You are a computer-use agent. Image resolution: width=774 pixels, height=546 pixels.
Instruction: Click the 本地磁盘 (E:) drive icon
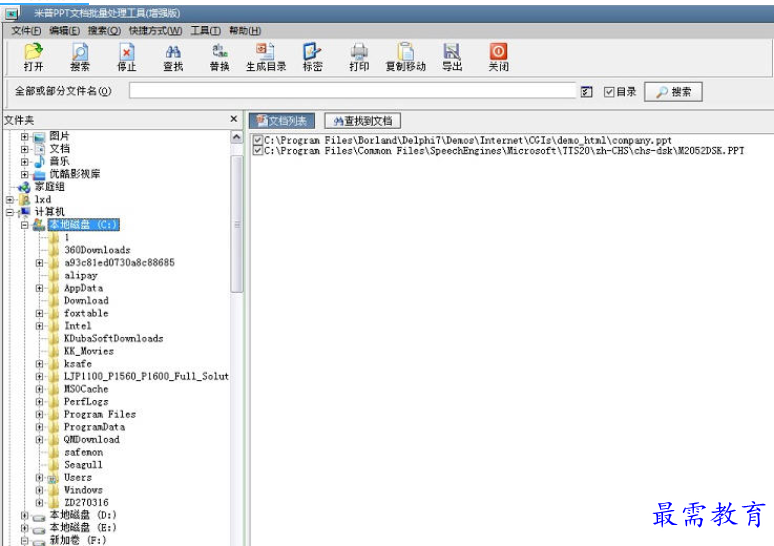(39, 529)
